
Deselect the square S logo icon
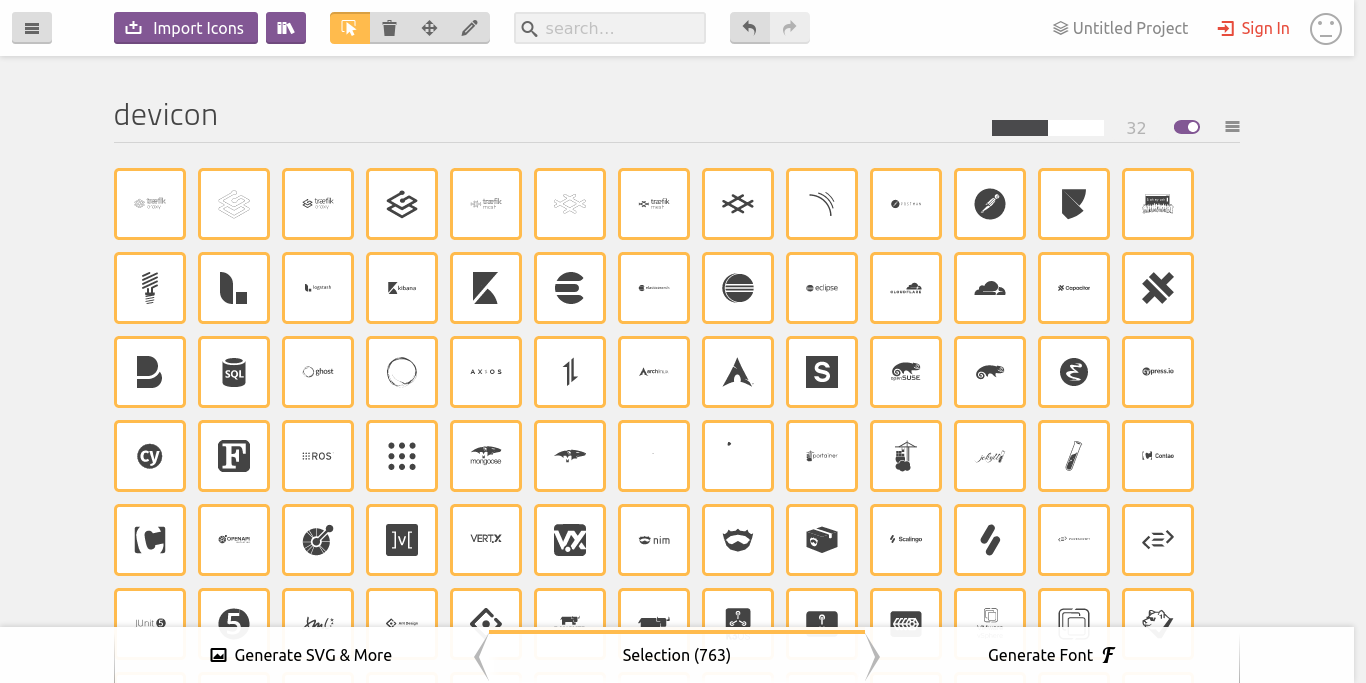[x=822, y=372]
